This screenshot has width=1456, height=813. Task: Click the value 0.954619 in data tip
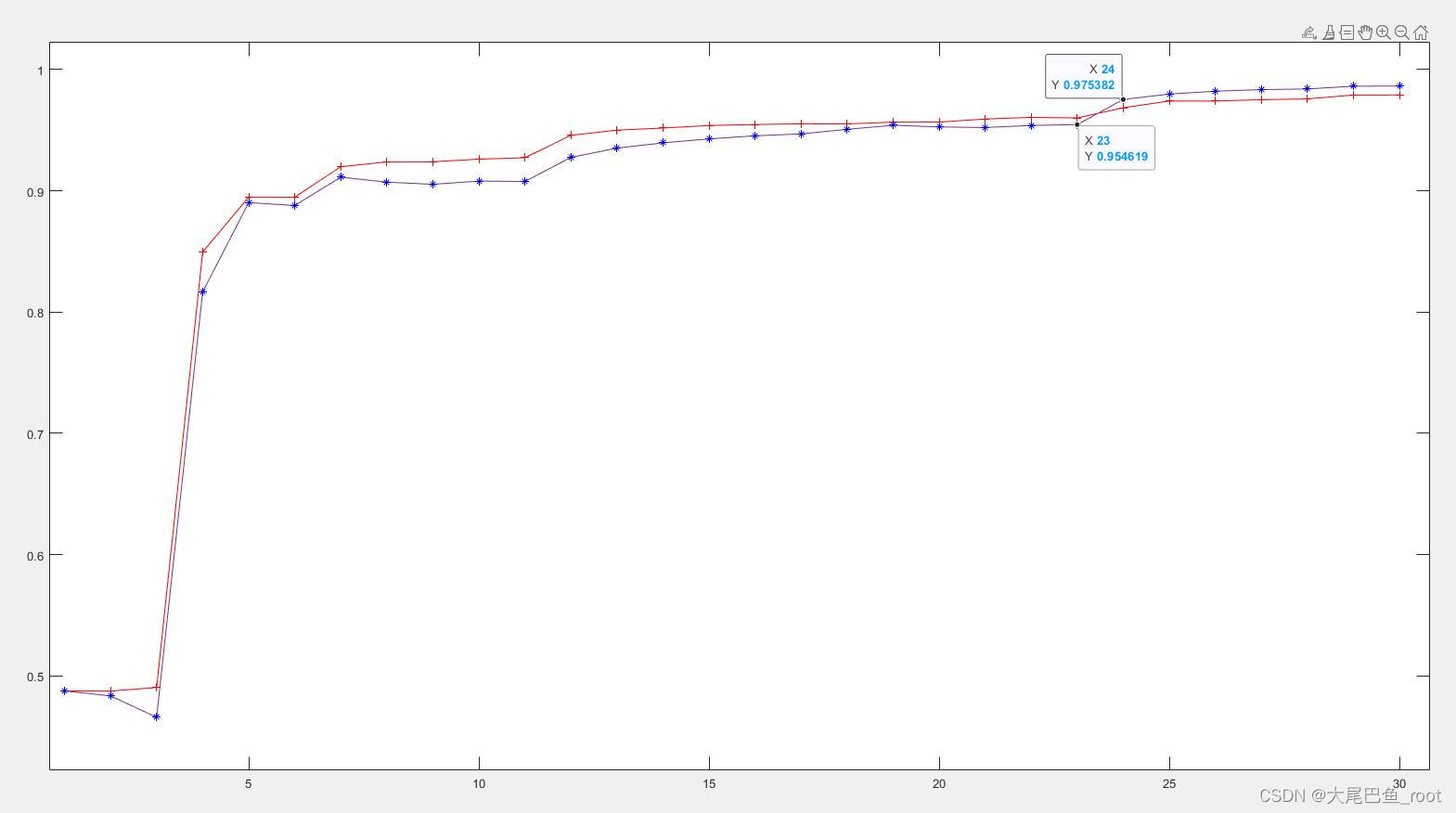1122,156
